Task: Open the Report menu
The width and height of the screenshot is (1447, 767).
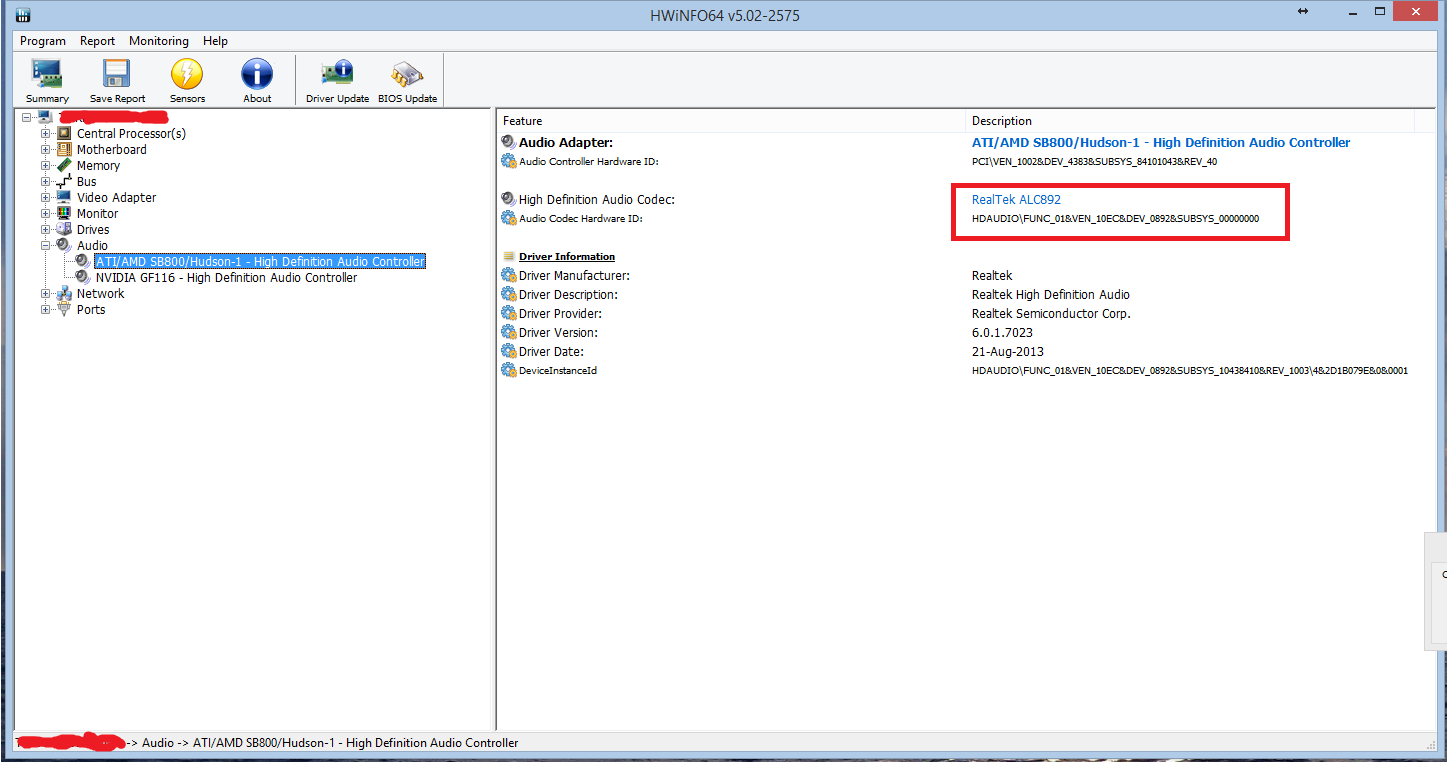Action: point(98,41)
